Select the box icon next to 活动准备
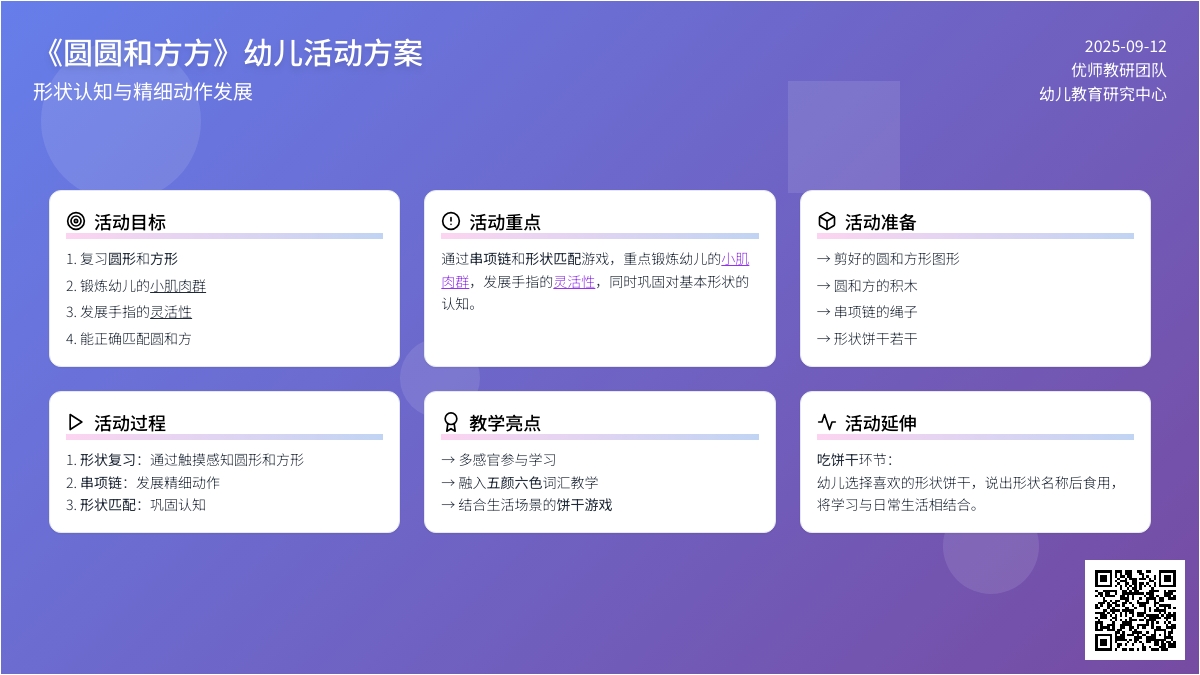1200x675 pixels. click(x=826, y=221)
